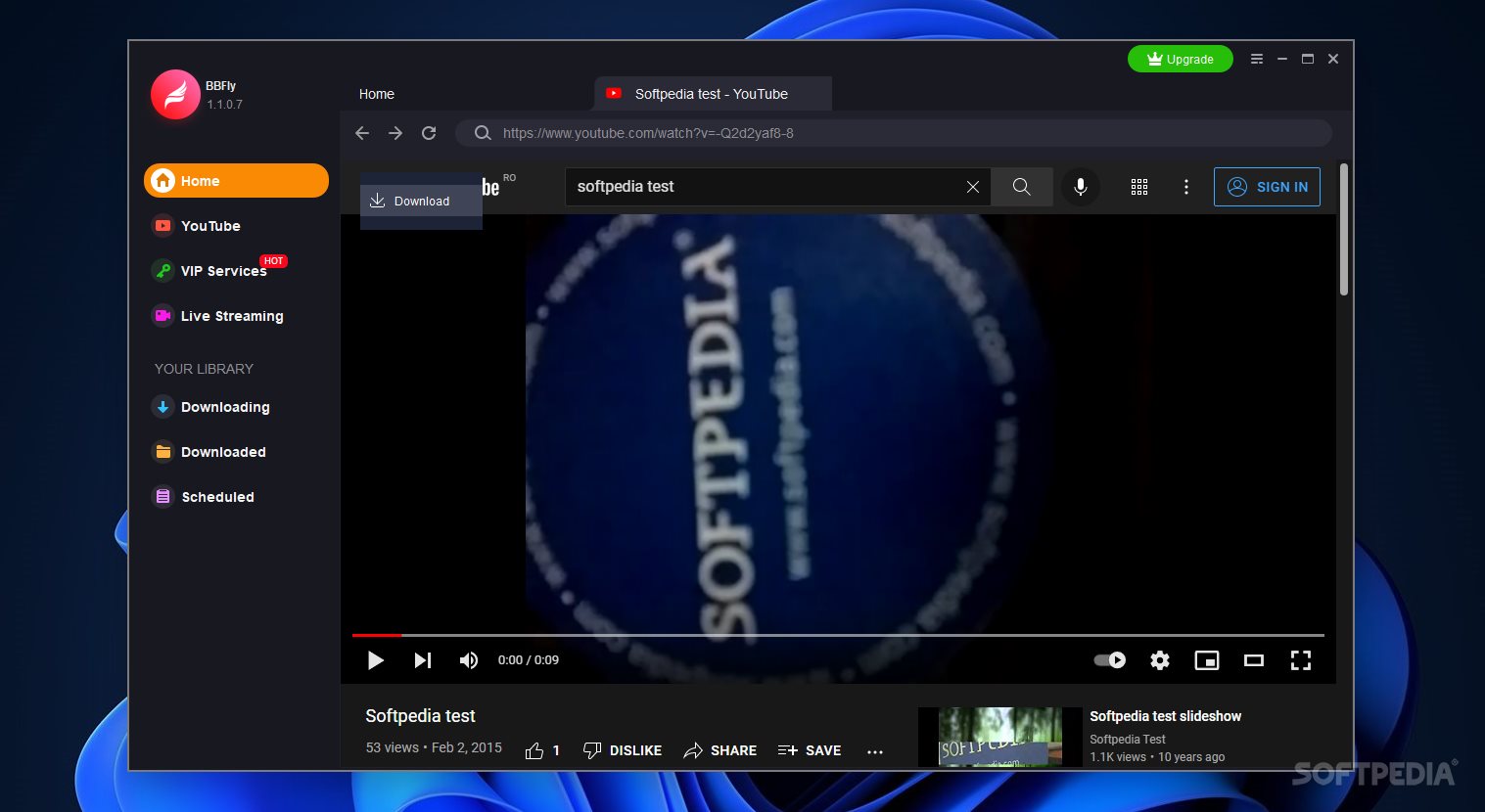
Task: Click the YouTube search magnifier button
Action: coord(1021,187)
